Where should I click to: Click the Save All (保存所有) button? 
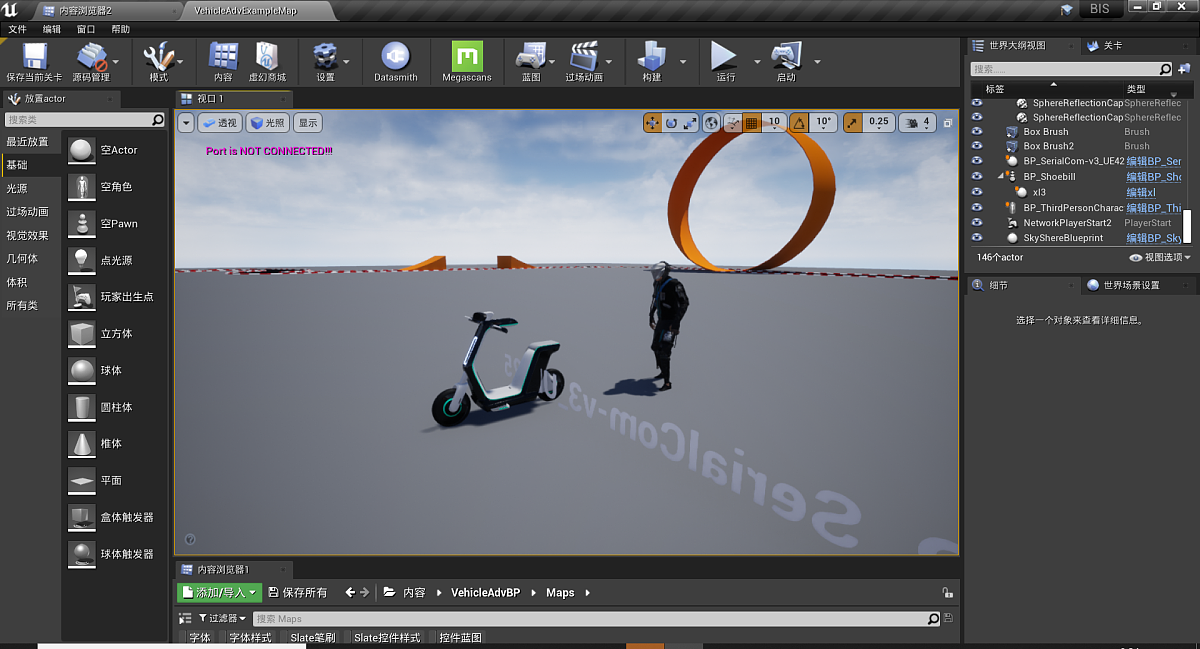point(298,592)
